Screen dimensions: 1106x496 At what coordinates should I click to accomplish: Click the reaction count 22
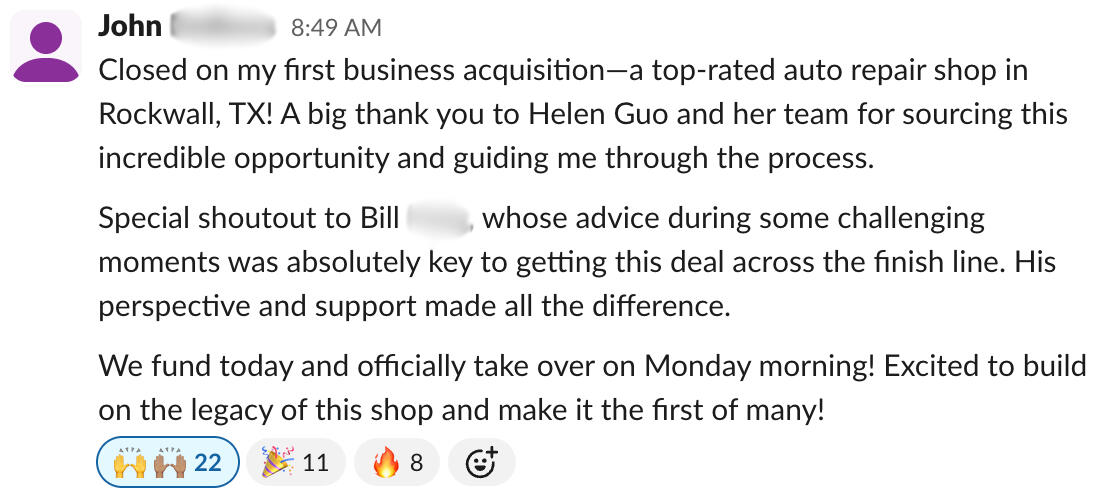[207, 463]
